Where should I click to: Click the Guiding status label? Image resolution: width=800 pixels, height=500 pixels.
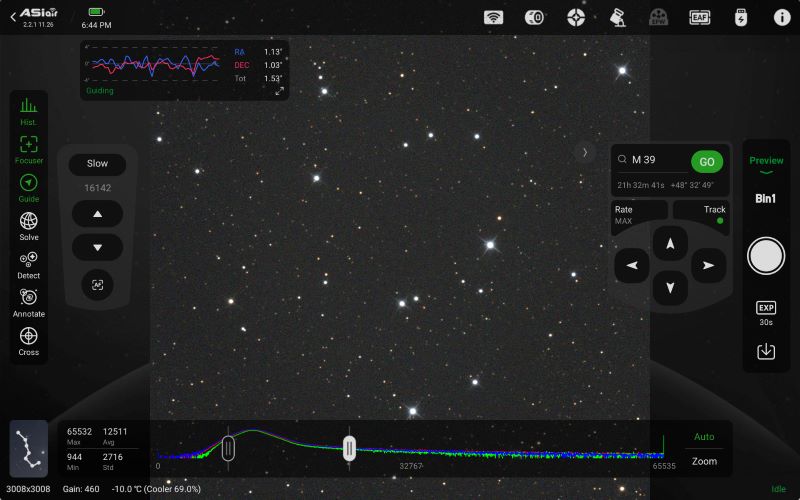click(99, 91)
